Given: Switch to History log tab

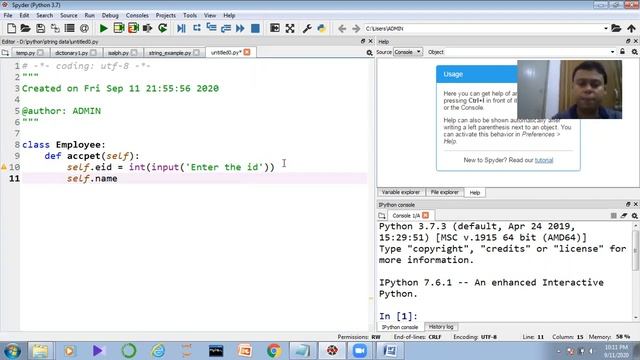Looking at the screenshot, I should point(441,327).
